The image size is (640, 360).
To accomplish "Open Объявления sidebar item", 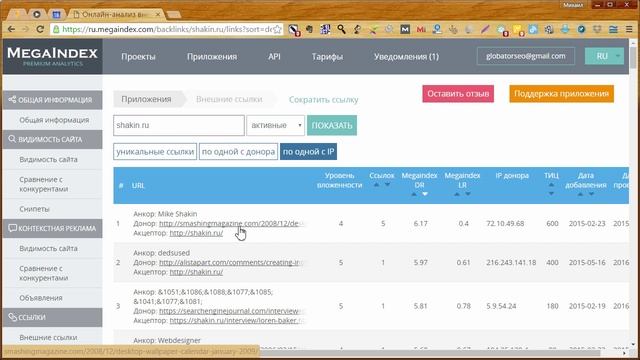I will click(x=41, y=298).
